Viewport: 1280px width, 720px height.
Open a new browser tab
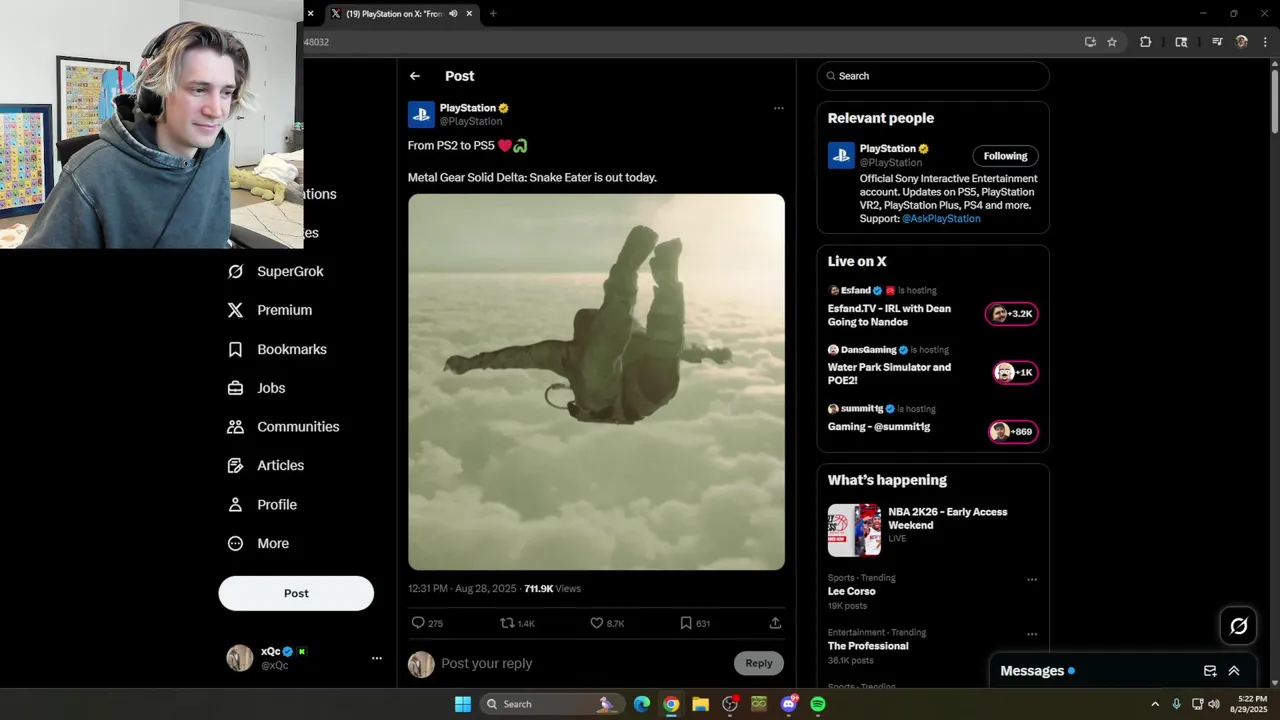click(x=493, y=14)
